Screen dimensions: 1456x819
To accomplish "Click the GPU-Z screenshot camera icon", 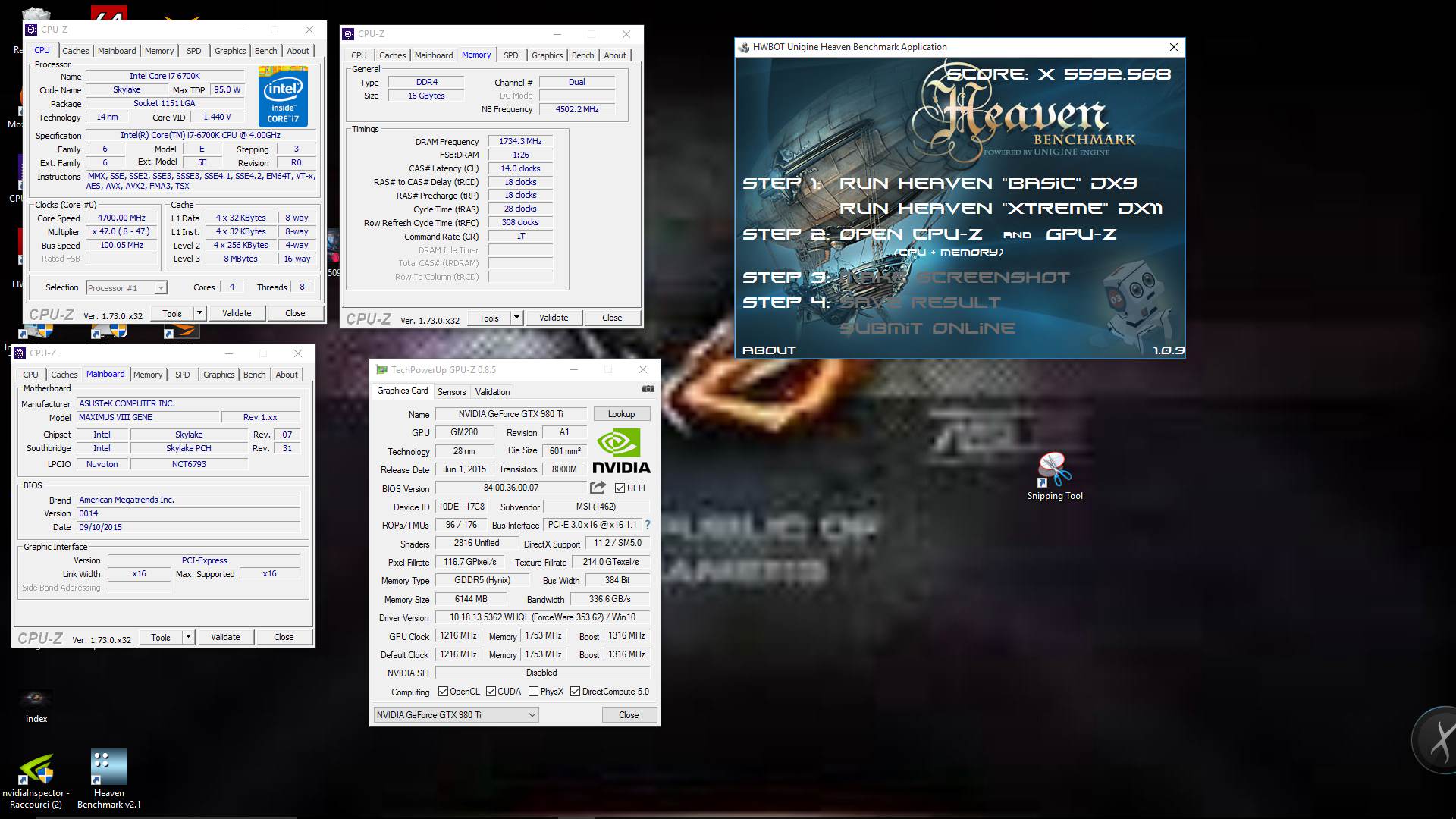I will (648, 389).
